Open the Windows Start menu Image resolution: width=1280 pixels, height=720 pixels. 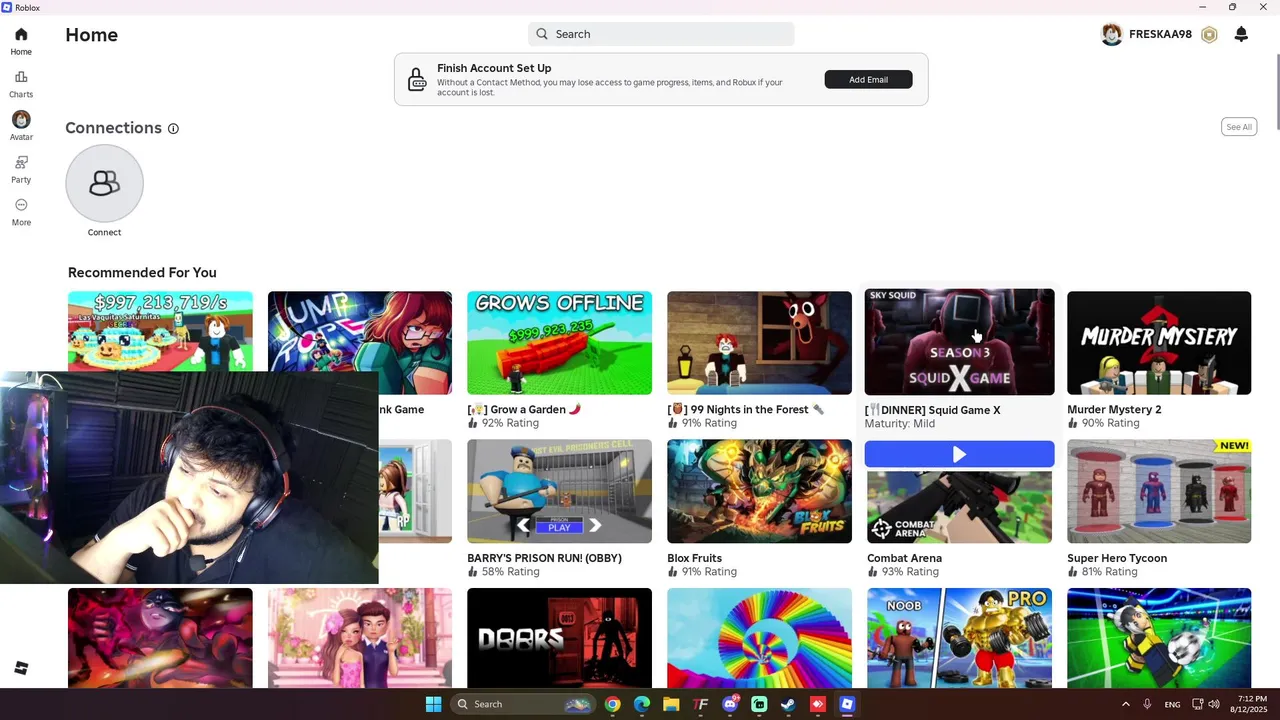pos(433,704)
